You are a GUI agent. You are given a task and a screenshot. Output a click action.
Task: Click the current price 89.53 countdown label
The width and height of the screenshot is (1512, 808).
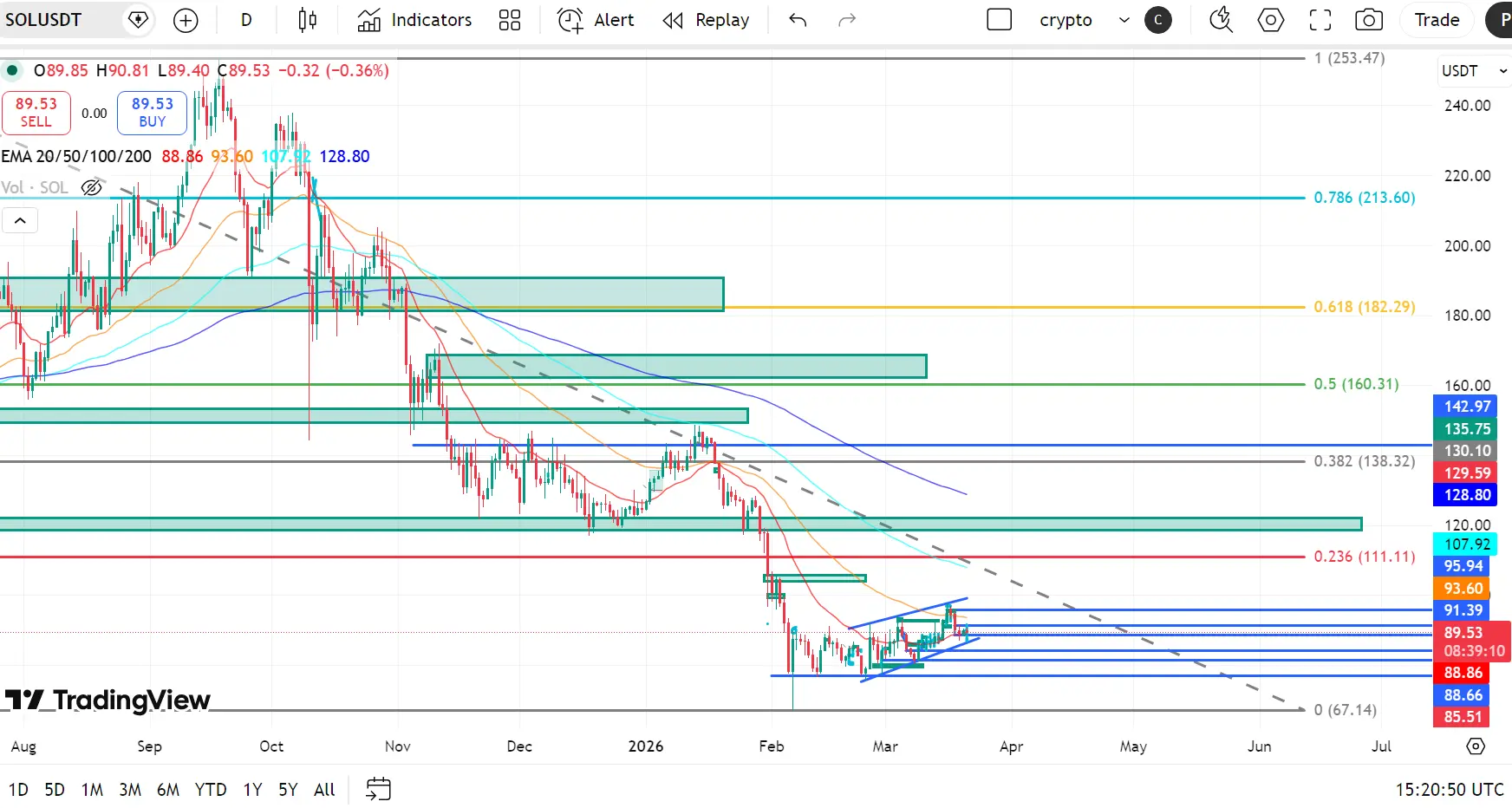click(1473, 642)
